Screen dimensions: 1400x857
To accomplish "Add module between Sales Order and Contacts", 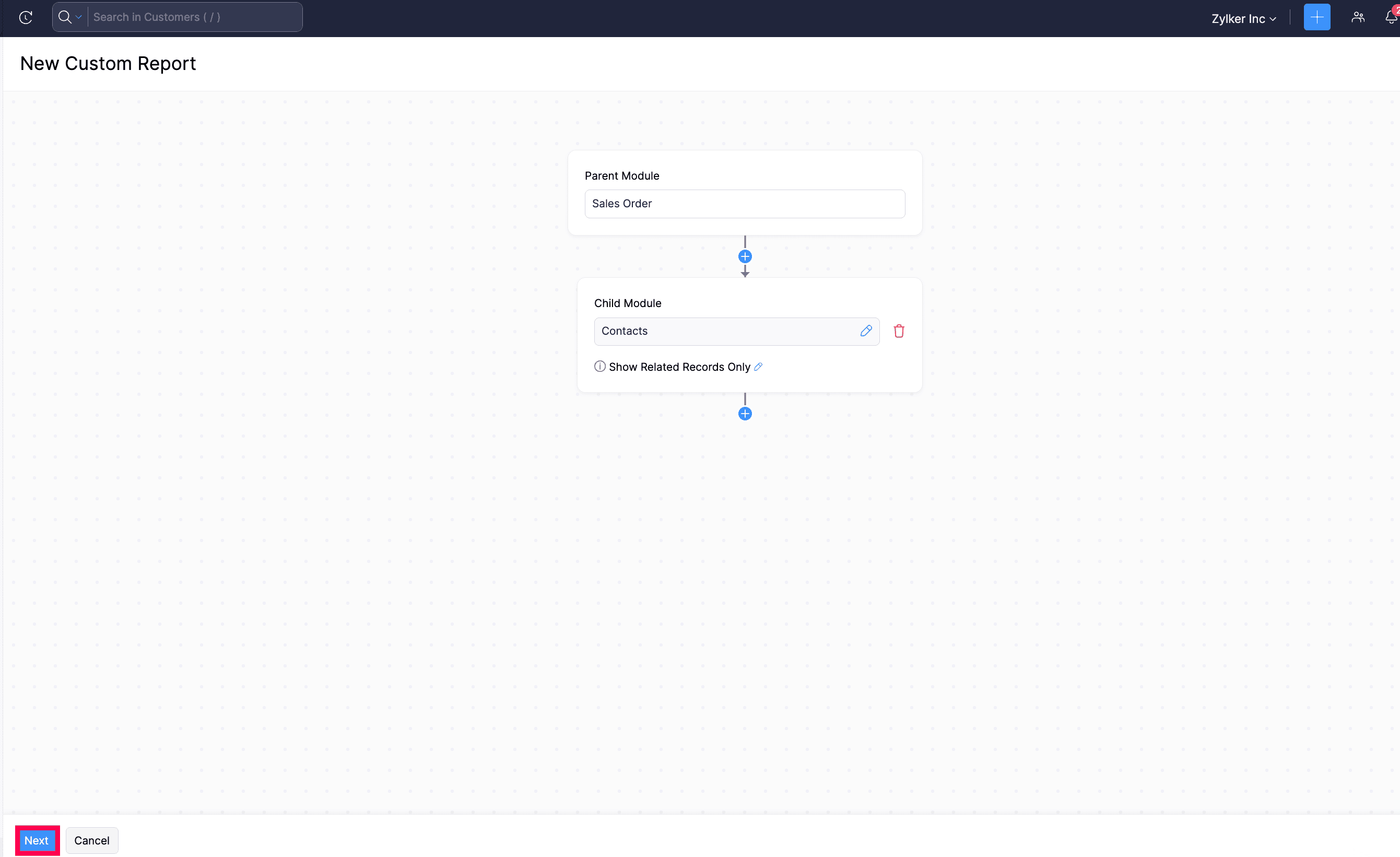I will click(x=745, y=256).
